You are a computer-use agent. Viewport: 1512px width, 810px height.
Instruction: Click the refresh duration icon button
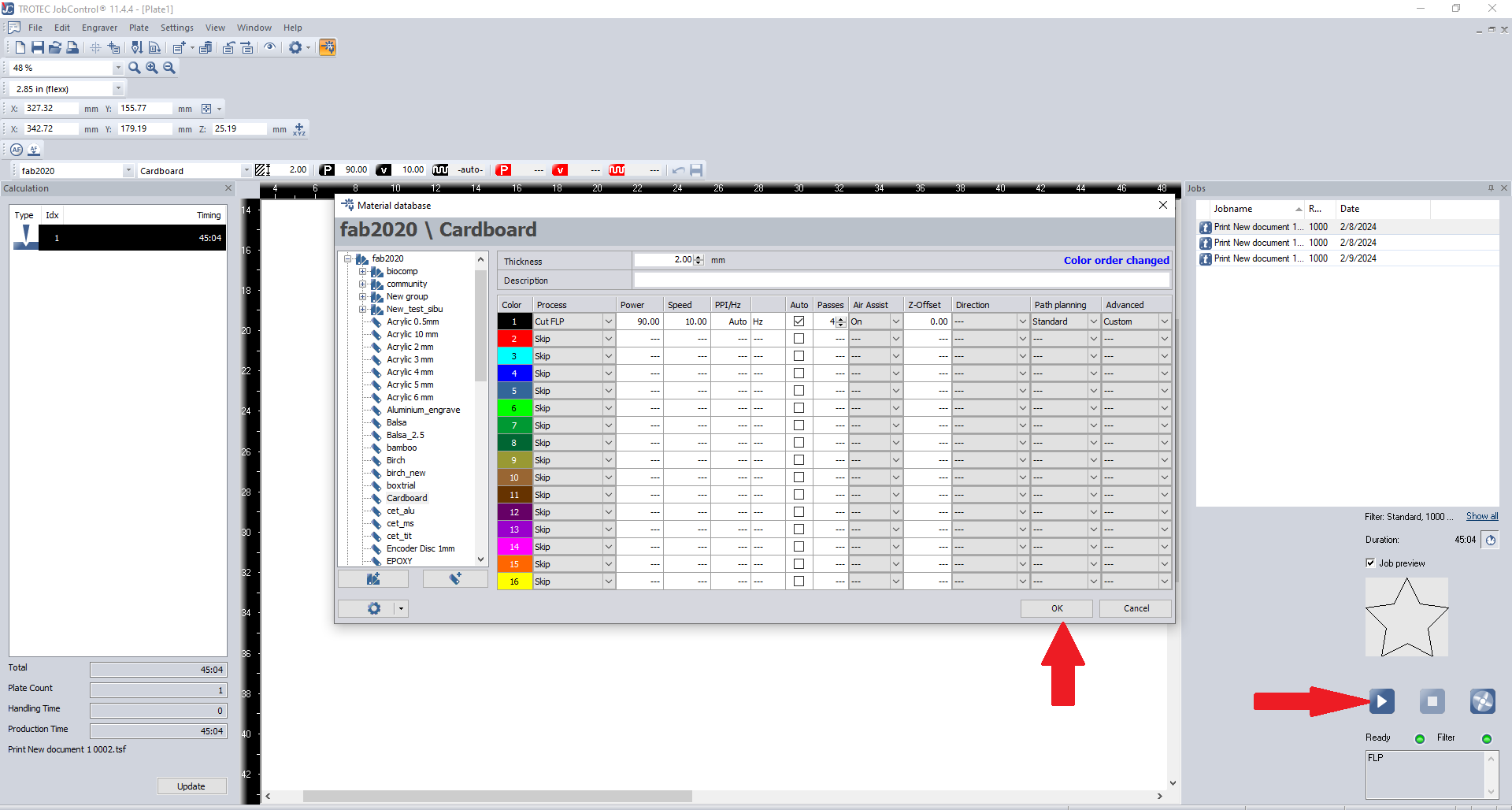coord(1490,541)
